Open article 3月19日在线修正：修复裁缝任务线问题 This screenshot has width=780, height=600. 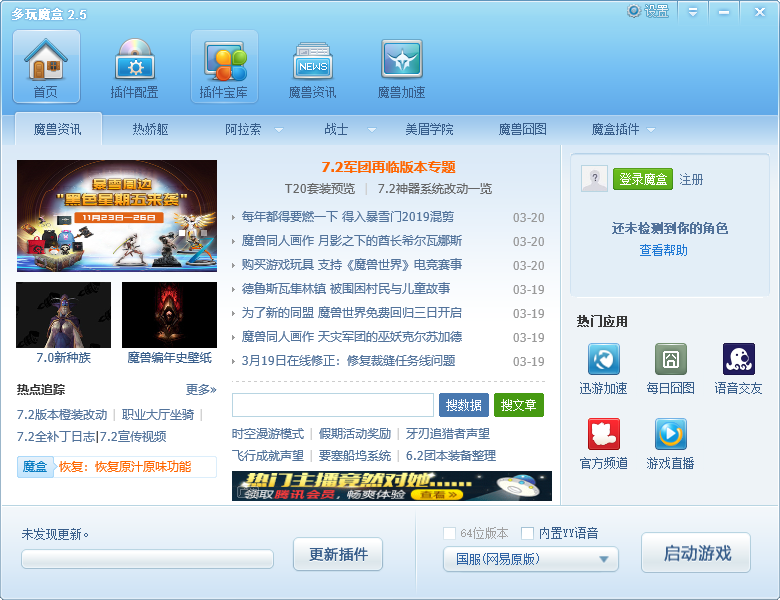(348, 361)
